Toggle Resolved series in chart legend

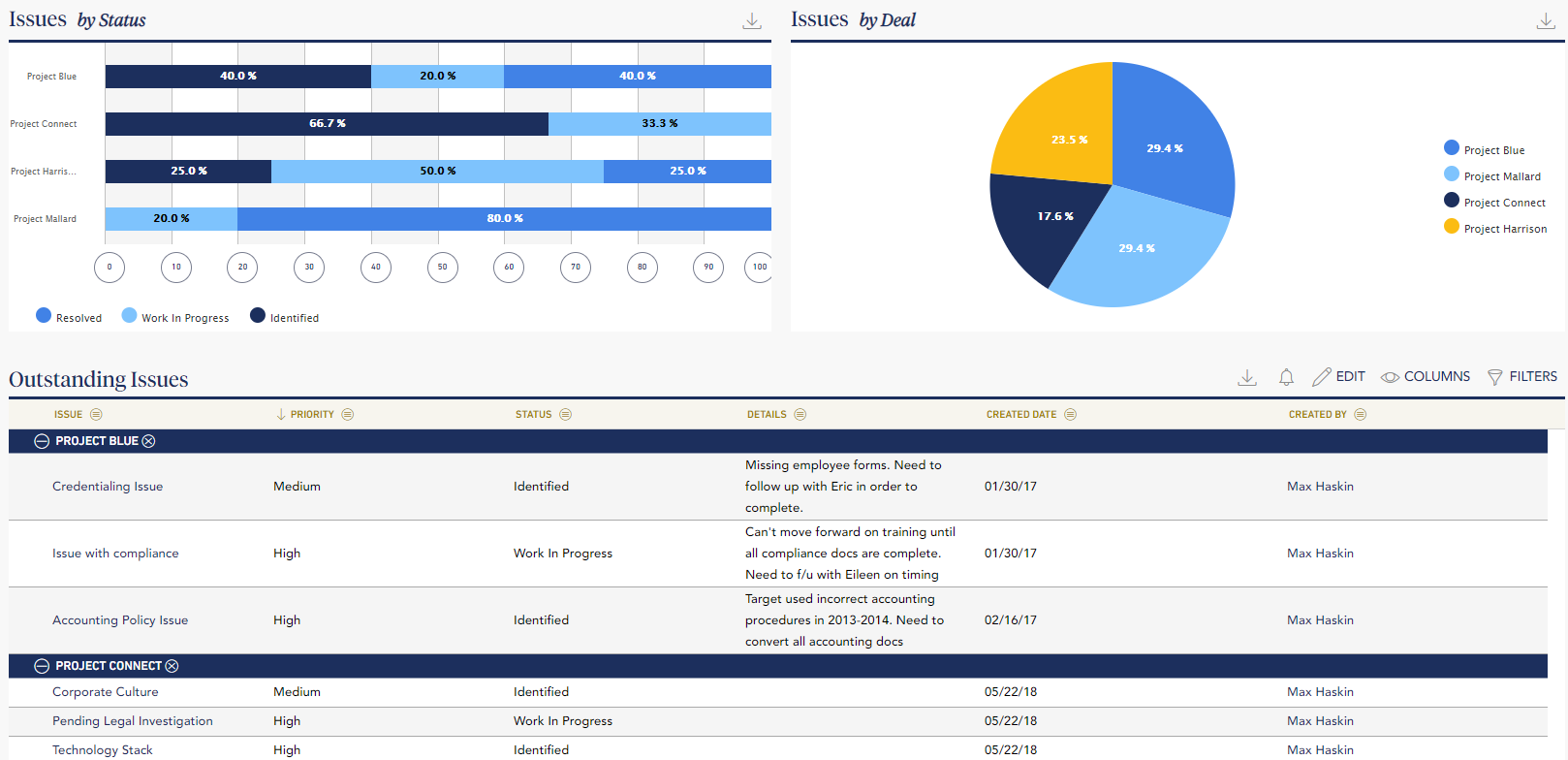tap(69, 317)
